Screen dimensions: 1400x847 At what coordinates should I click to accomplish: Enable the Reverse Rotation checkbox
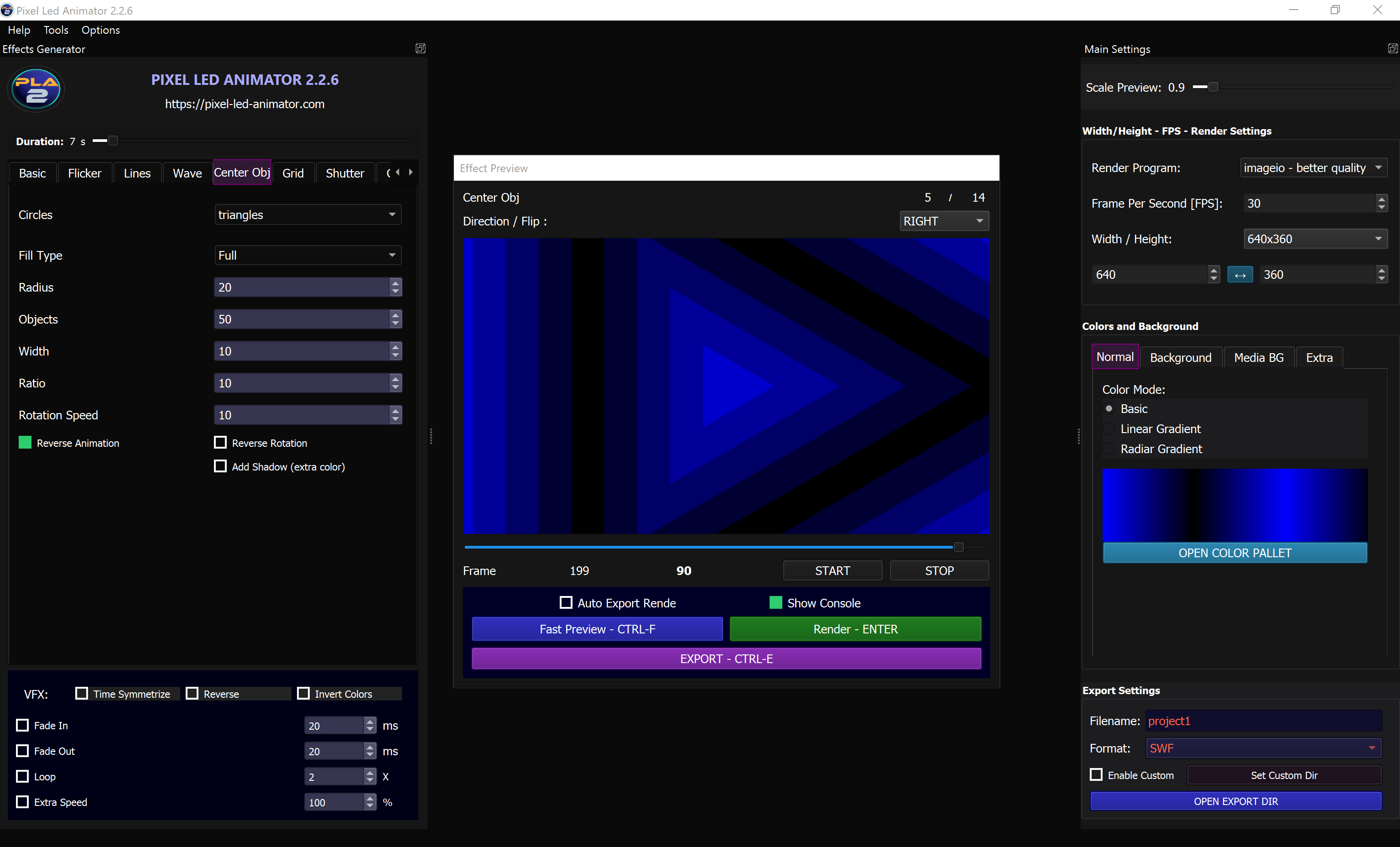pyautogui.click(x=221, y=442)
